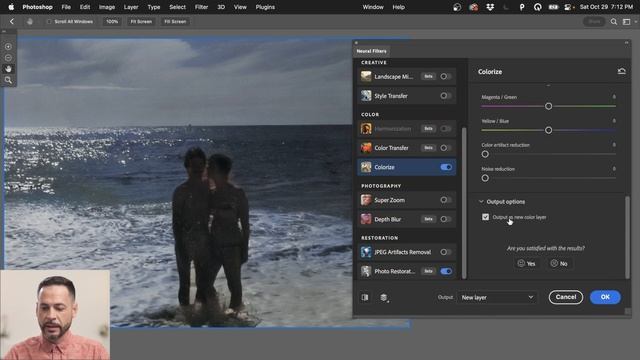Image resolution: width=640 pixels, height=360 pixels.
Task: Open the workspace switcher icon
Action: tap(628, 22)
